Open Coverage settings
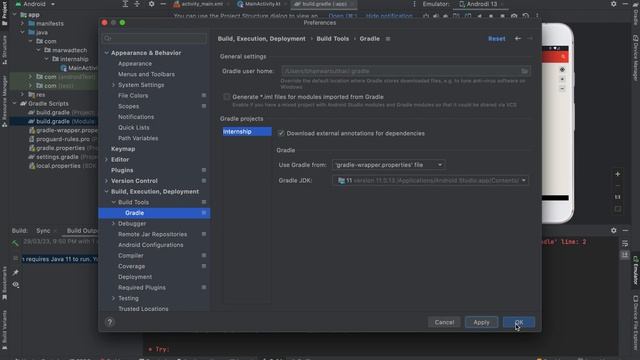Viewport: 640px width, 360px height. pos(131,266)
